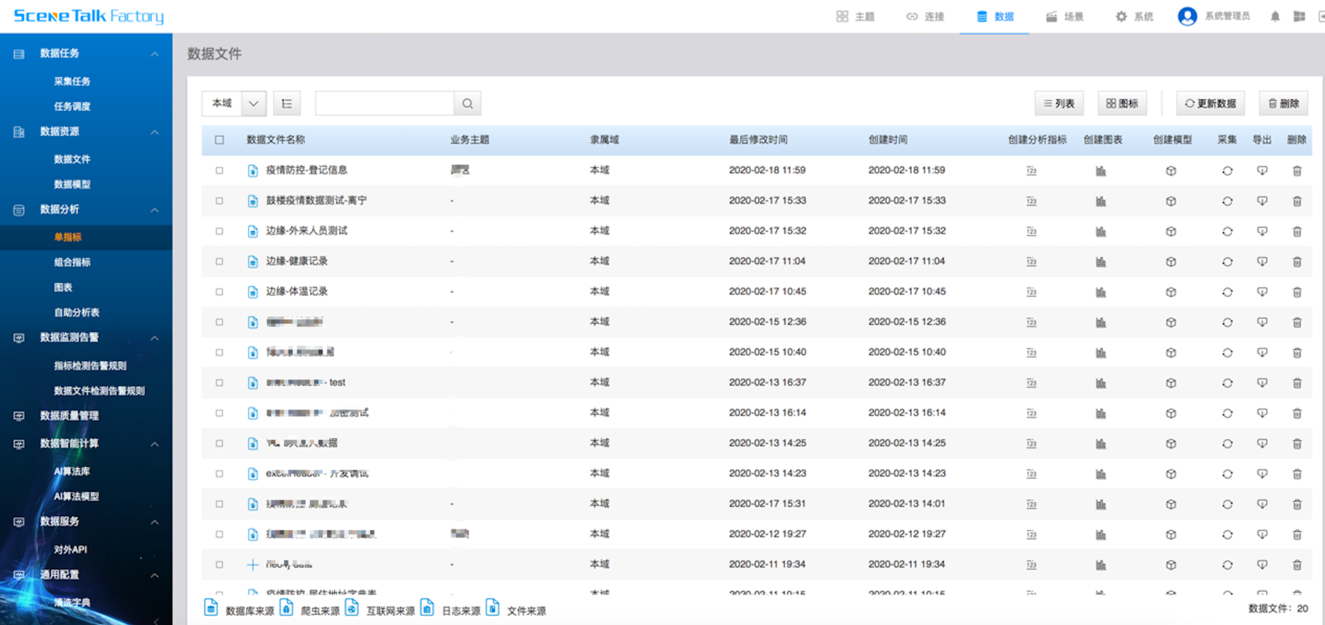This screenshot has height=625, width=1325.
Task: Open the 连接 top navigation tab
Action: [925, 17]
